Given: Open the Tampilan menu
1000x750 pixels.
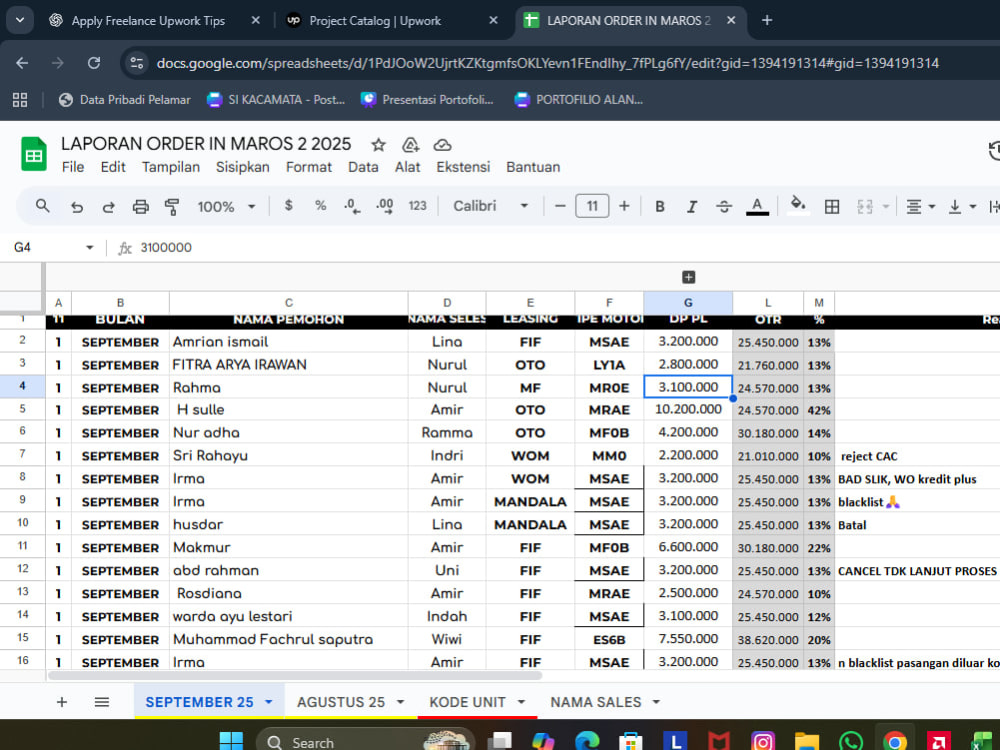Looking at the screenshot, I should point(171,167).
